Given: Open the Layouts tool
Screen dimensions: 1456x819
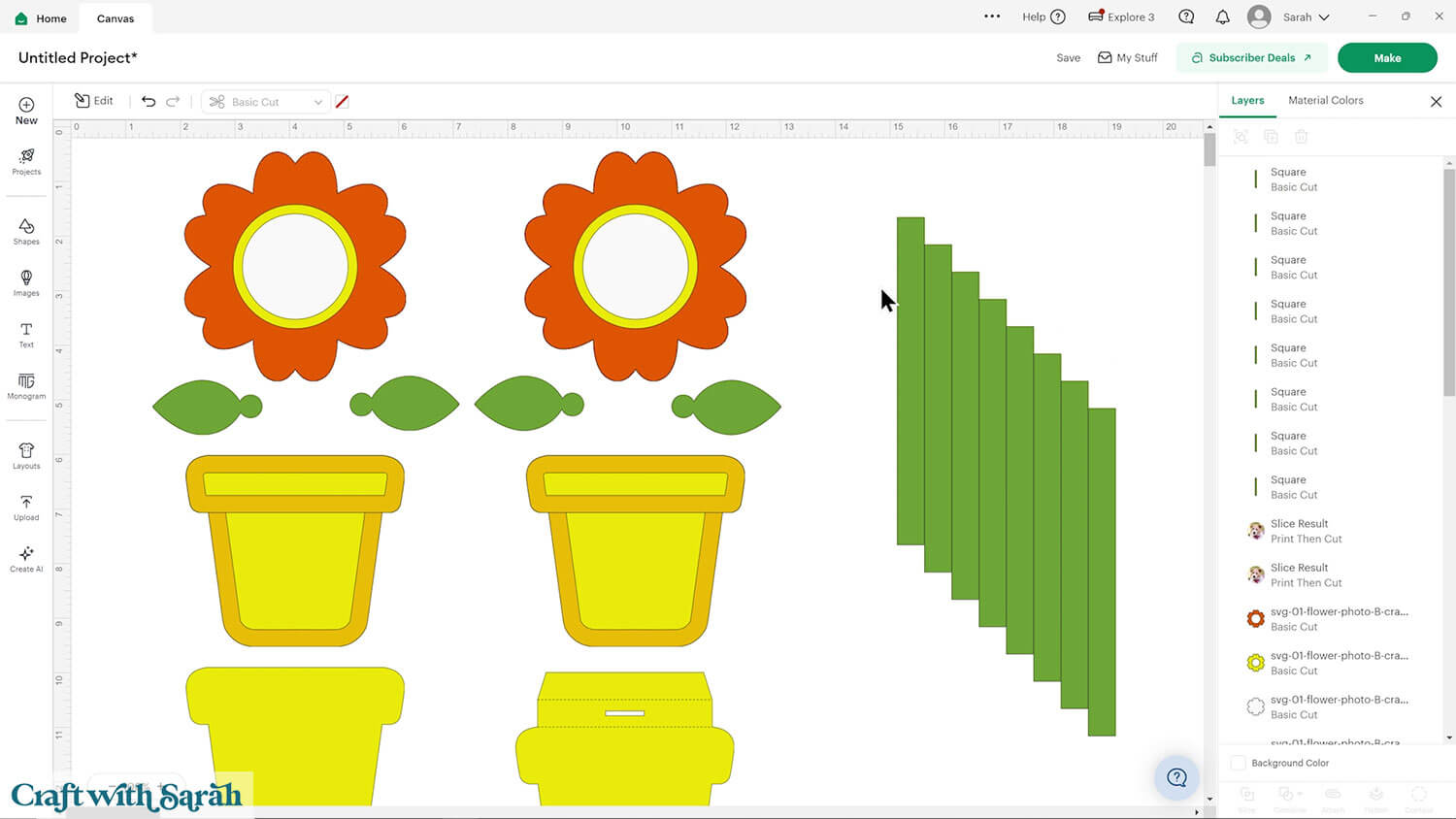Looking at the screenshot, I should (x=26, y=455).
